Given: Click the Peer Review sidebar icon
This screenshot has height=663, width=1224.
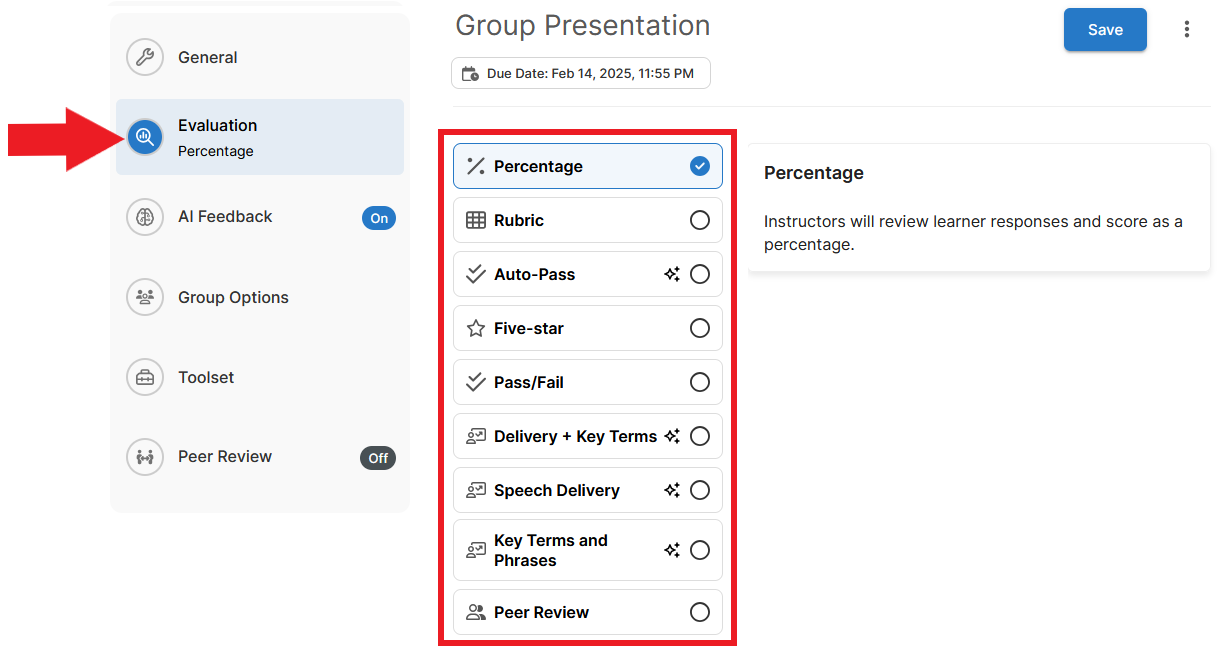Looking at the screenshot, I should 145,457.
